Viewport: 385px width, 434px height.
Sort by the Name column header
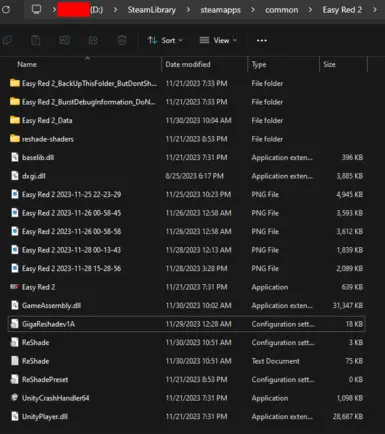click(27, 64)
